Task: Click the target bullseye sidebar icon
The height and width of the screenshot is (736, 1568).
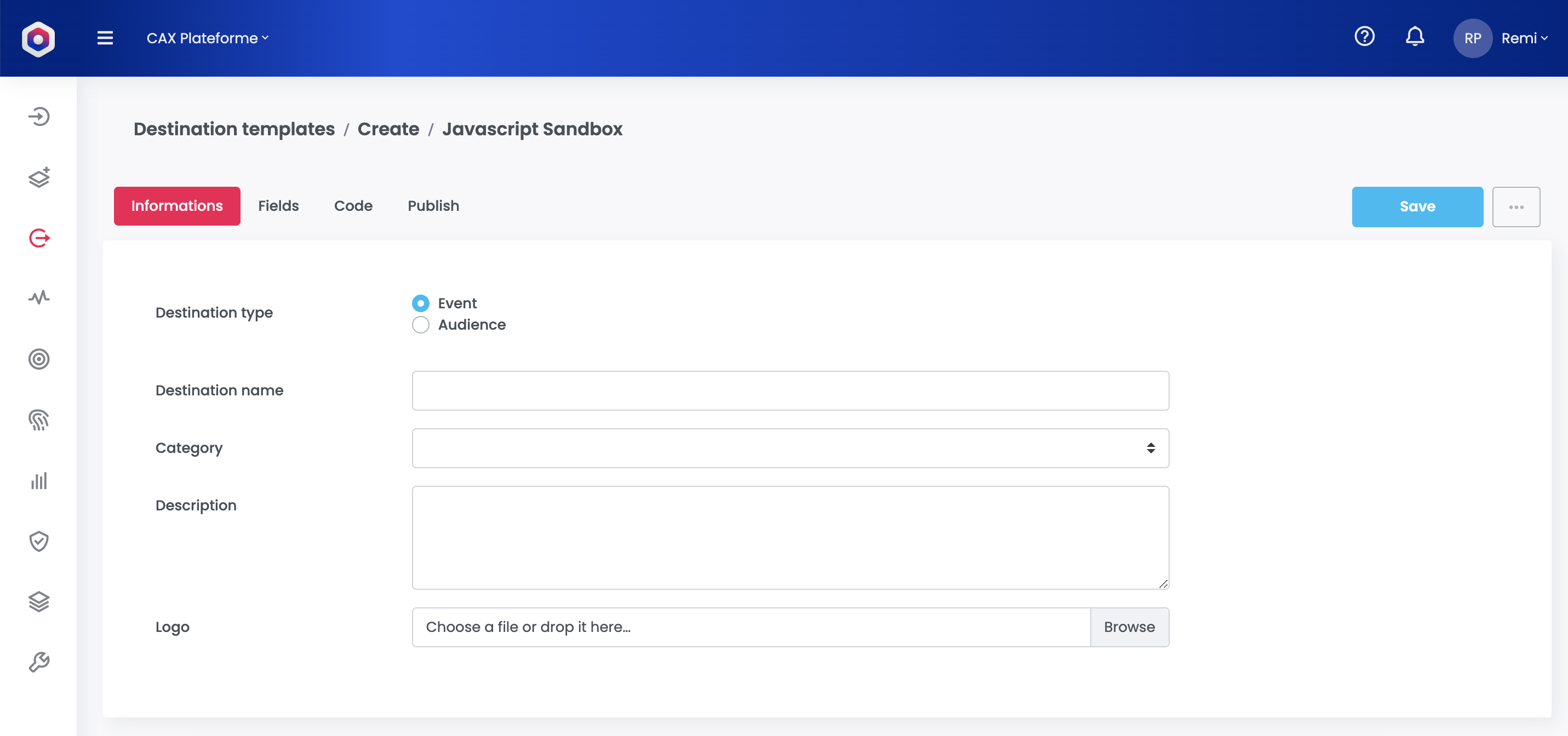Action: [x=39, y=359]
